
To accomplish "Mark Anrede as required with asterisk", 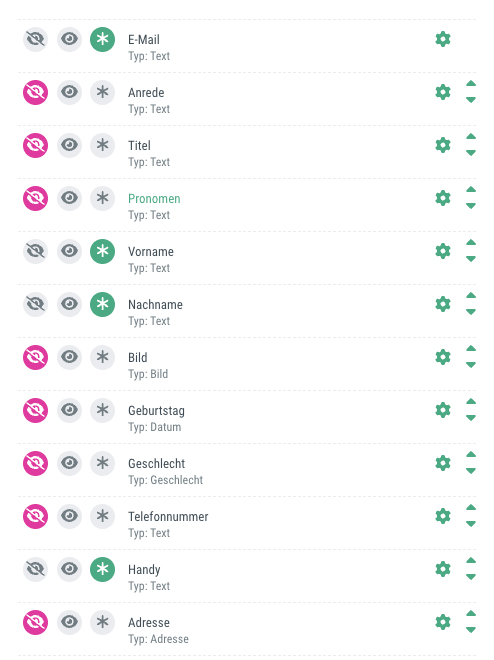I will (103, 92).
